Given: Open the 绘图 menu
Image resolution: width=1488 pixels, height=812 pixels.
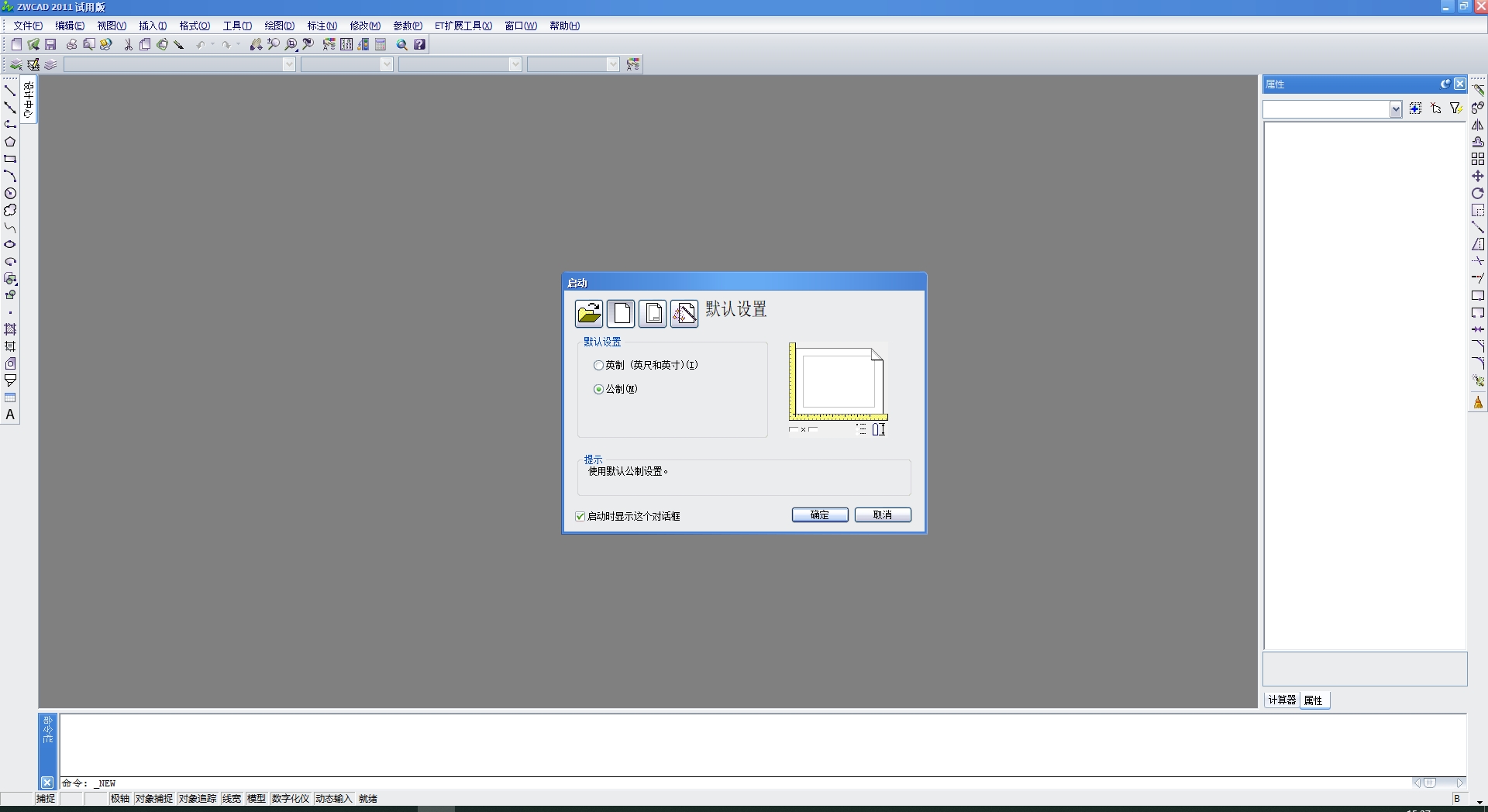Looking at the screenshot, I should tap(279, 26).
